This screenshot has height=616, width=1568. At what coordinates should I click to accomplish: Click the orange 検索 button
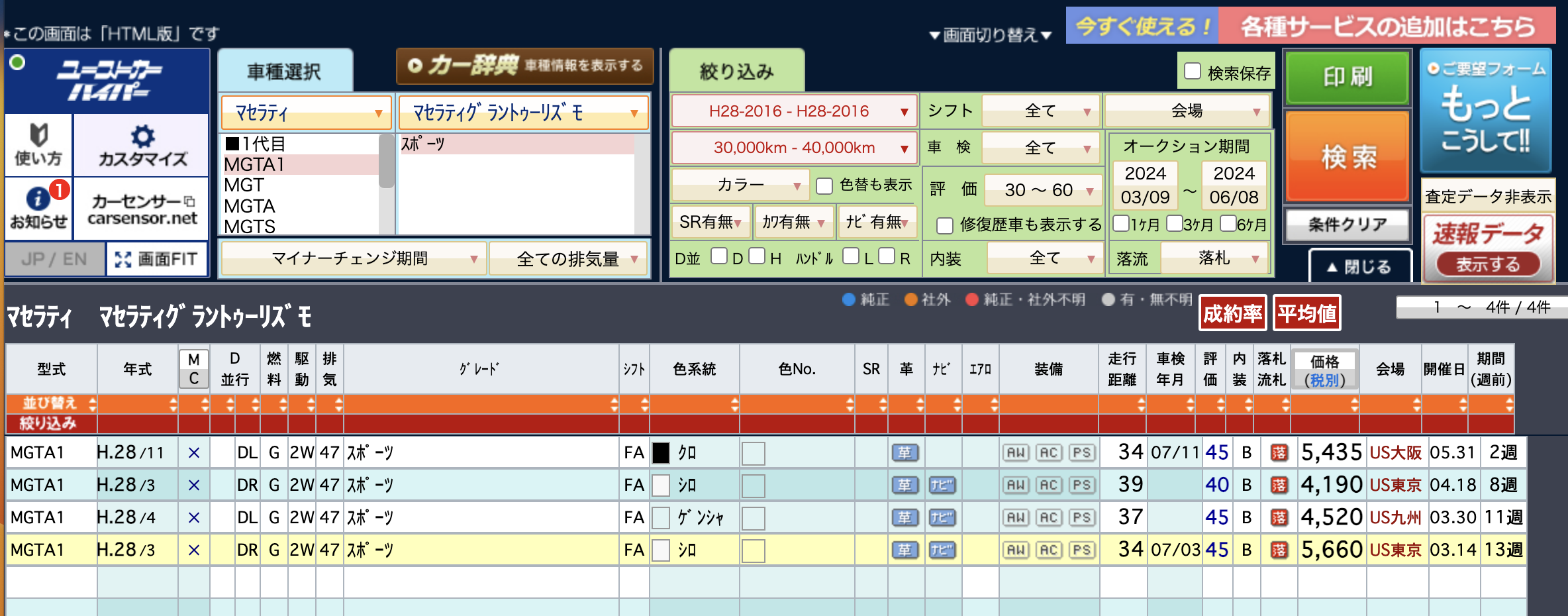click(x=1347, y=158)
